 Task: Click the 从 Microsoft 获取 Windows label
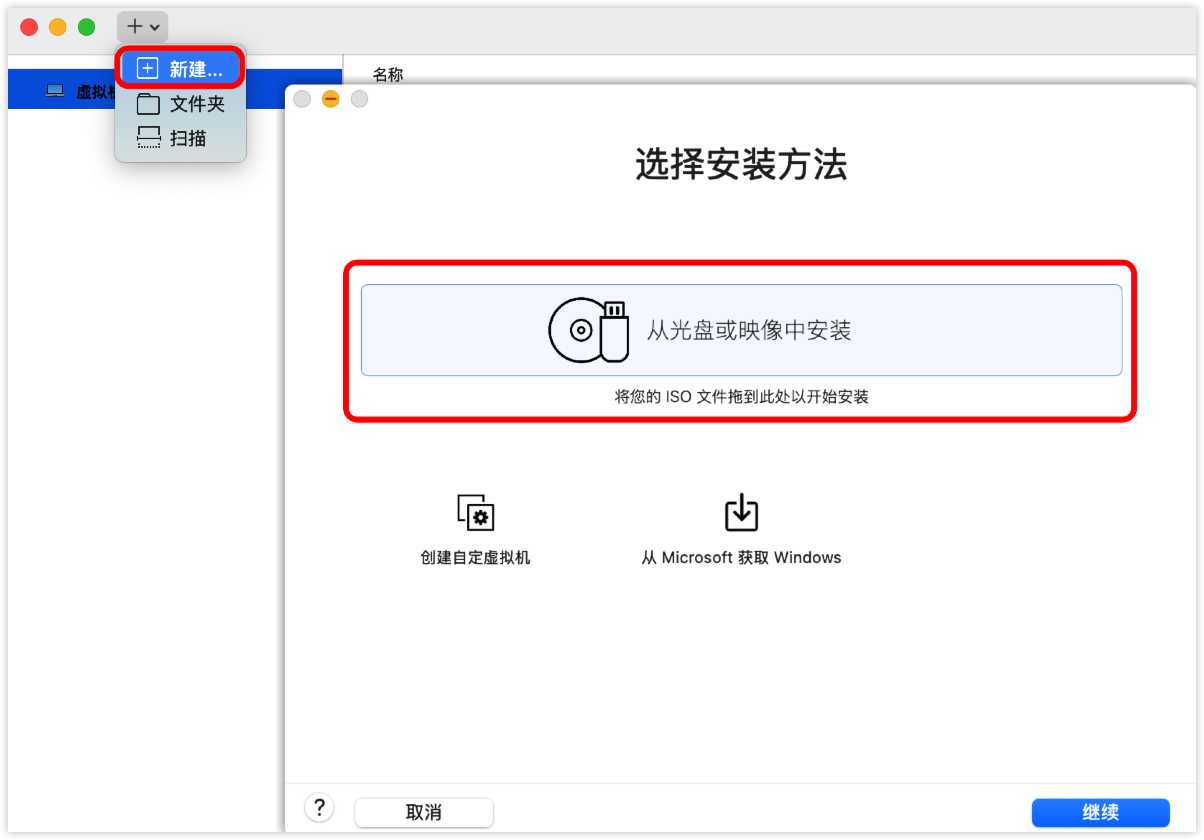tap(741, 558)
